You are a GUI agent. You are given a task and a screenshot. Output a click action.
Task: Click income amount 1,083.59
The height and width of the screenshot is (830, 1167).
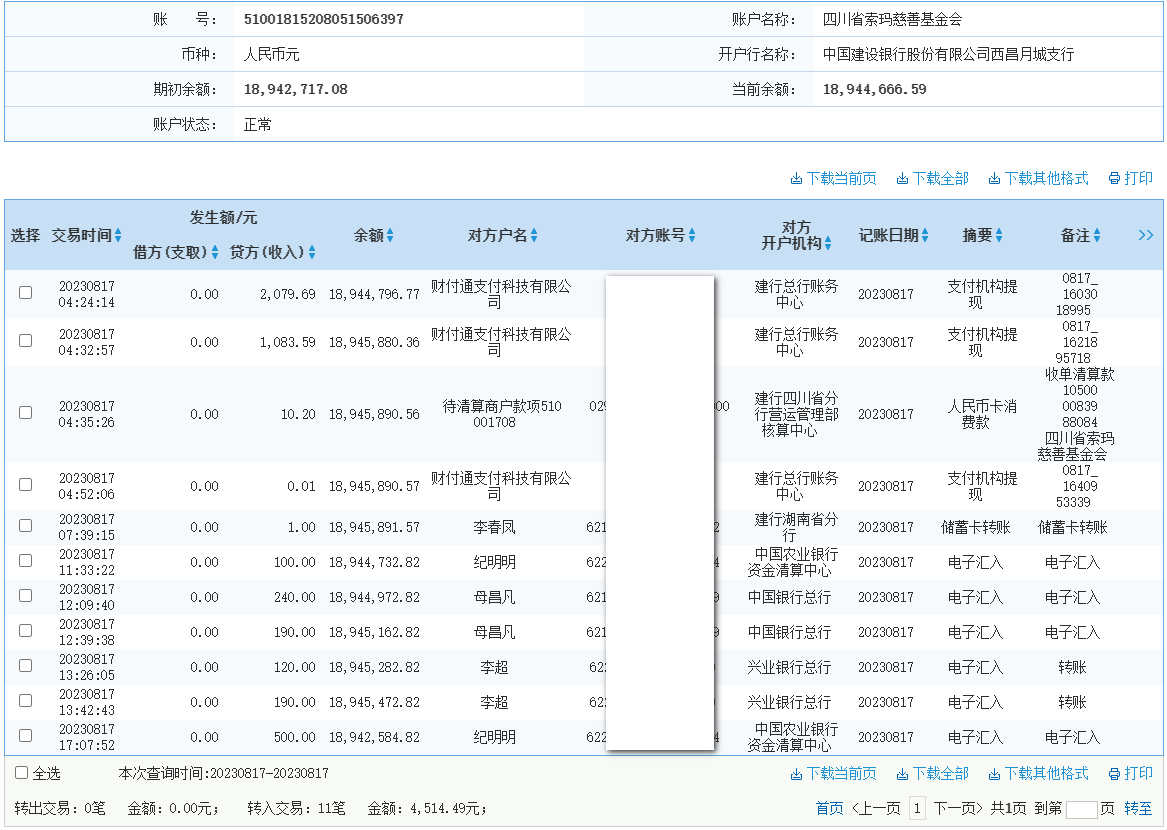tap(288, 342)
